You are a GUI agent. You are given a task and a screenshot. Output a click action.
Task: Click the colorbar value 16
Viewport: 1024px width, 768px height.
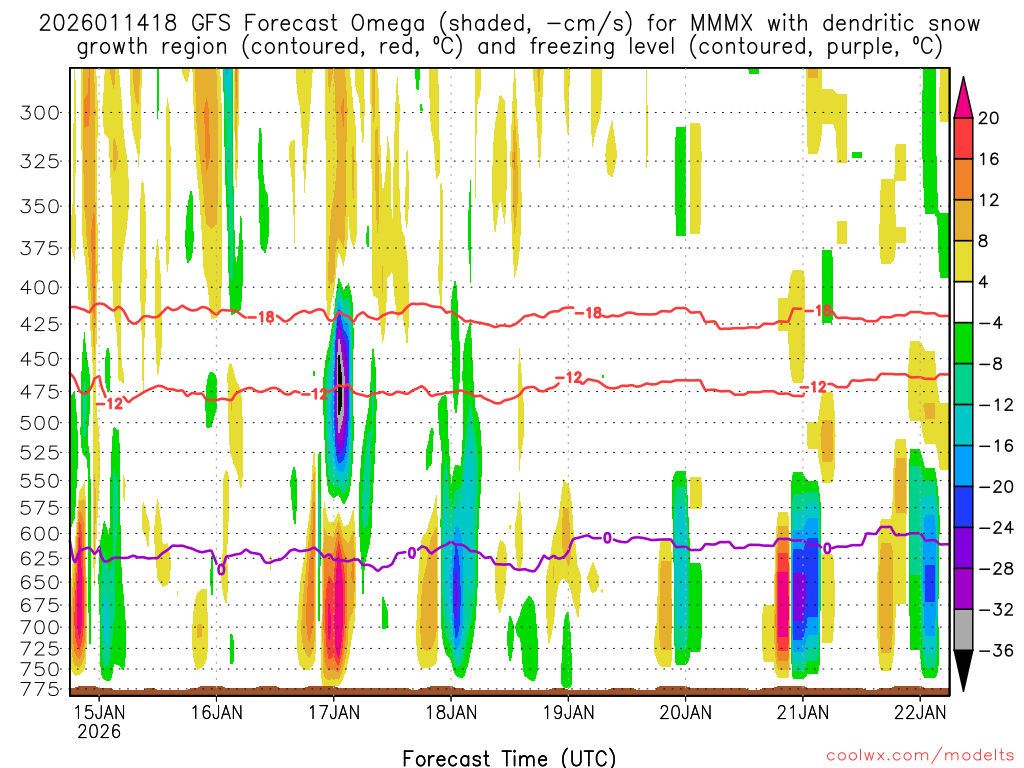click(989, 159)
